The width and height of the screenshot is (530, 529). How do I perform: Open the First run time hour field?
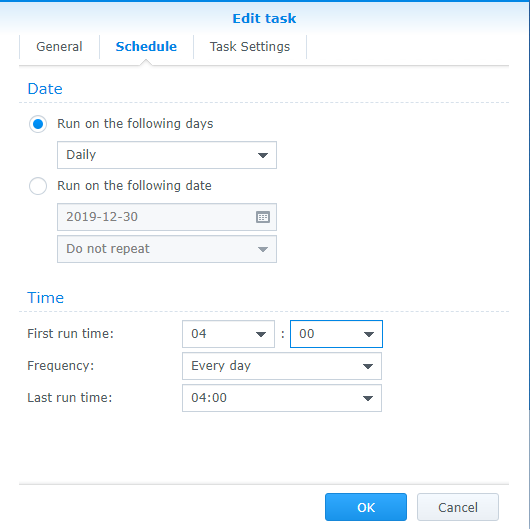coord(228,334)
